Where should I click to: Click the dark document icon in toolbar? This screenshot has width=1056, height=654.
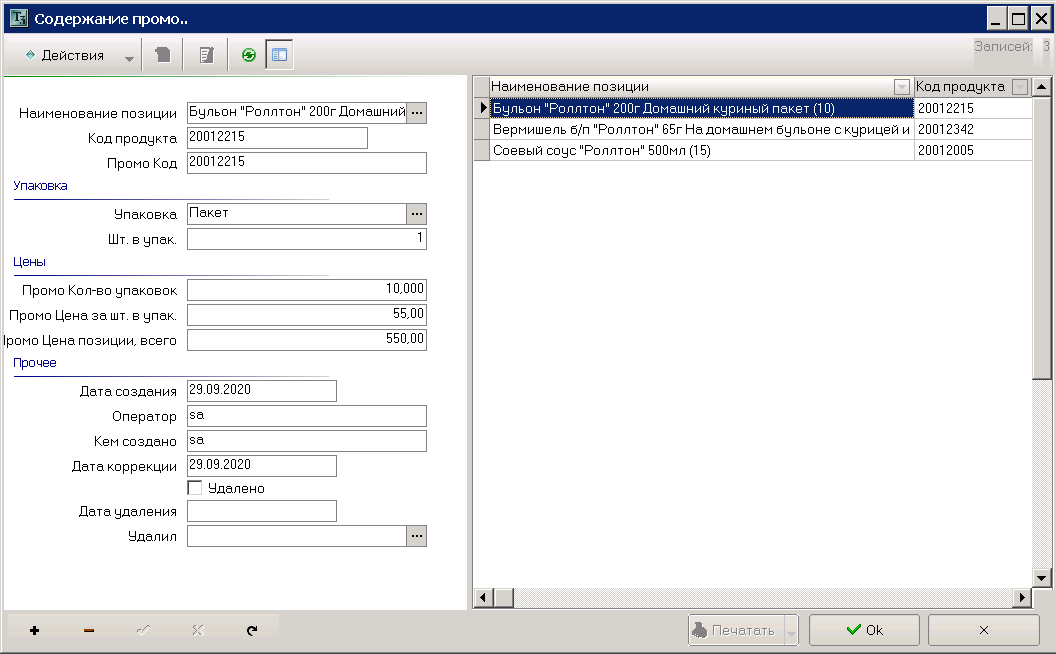coord(163,55)
